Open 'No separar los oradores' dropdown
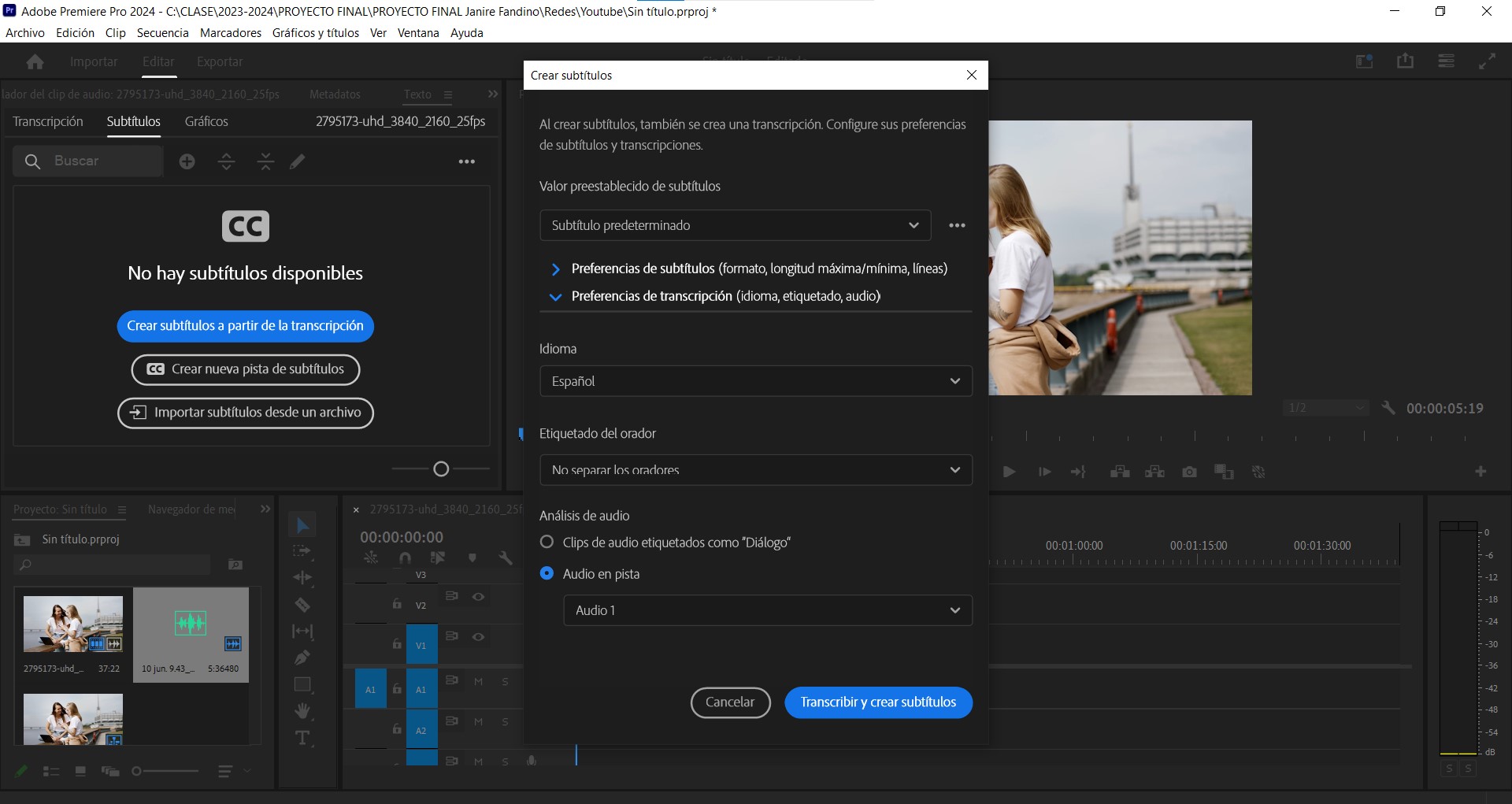The width and height of the screenshot is (1512, 804). coord(756,470)
